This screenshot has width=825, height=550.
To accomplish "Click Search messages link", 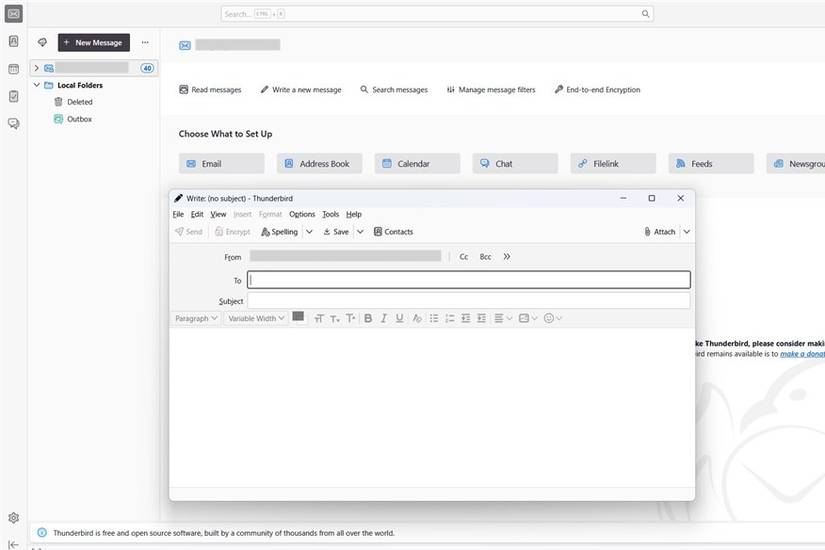I will coord(394,90).
